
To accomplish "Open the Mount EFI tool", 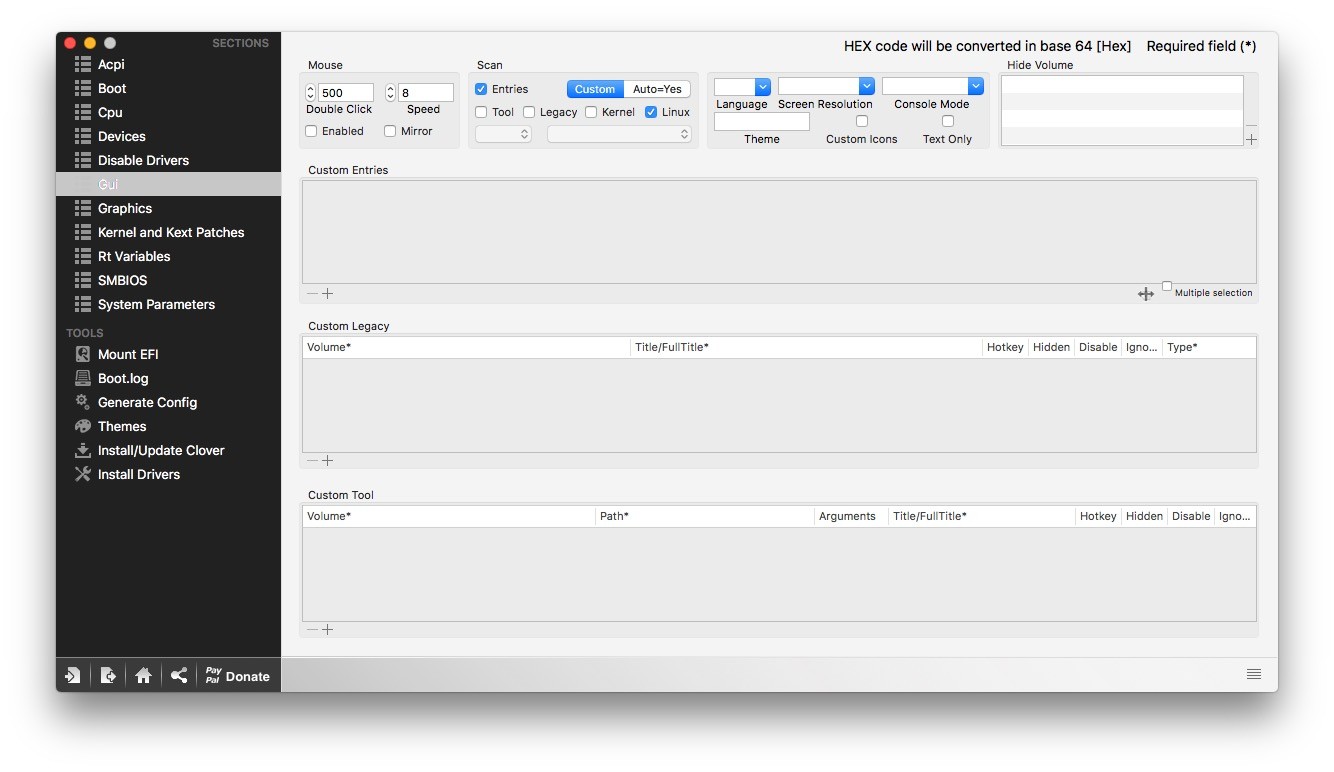I will pos(127,354).
